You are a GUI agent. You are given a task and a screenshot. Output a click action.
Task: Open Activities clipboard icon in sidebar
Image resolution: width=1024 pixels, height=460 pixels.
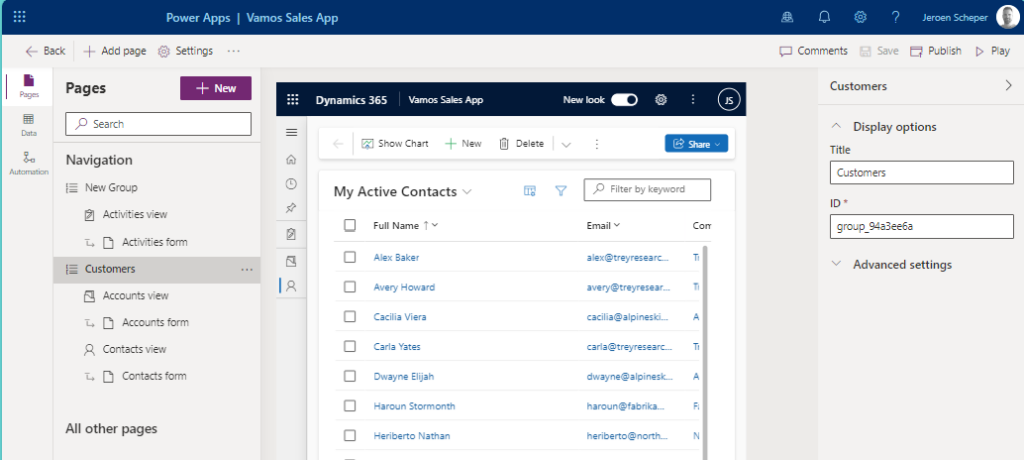pos(292,234)
